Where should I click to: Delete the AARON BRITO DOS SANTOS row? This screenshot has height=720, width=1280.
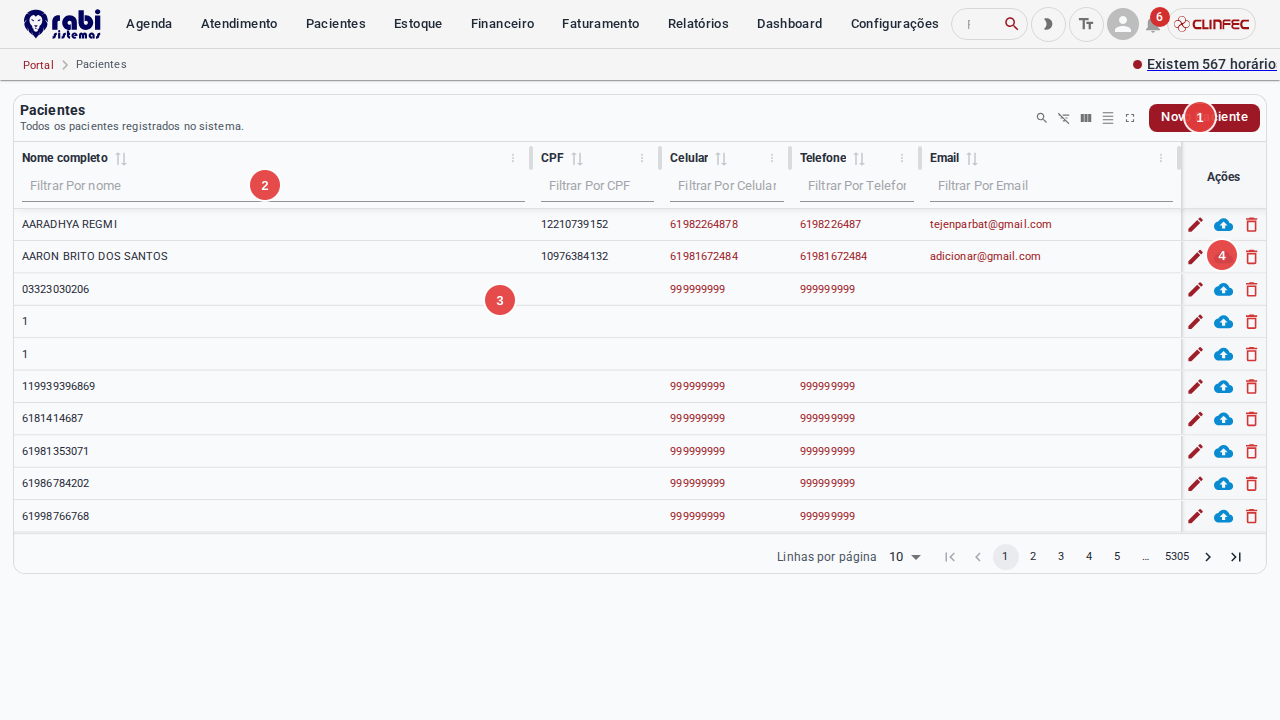coord(1251,257)
